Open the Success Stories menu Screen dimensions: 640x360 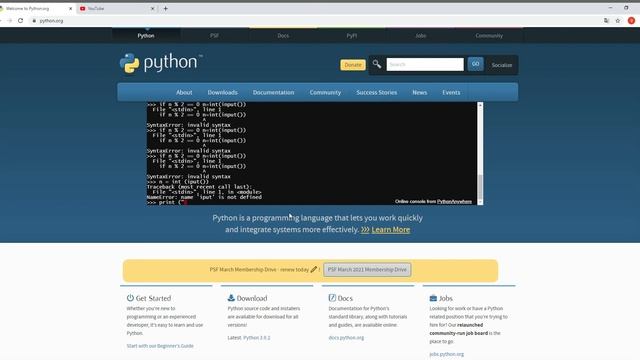[376, 92]
